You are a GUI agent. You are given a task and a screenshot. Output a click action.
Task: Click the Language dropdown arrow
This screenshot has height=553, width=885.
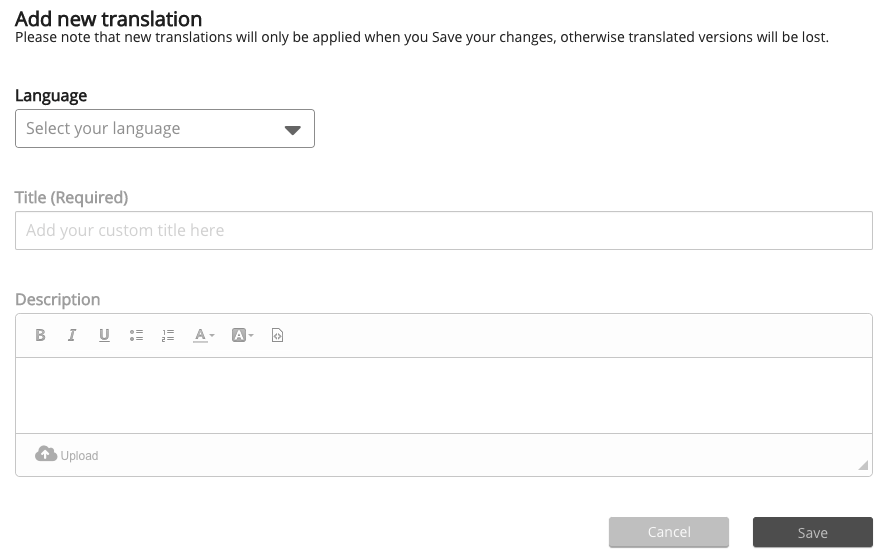pos(293,130)
